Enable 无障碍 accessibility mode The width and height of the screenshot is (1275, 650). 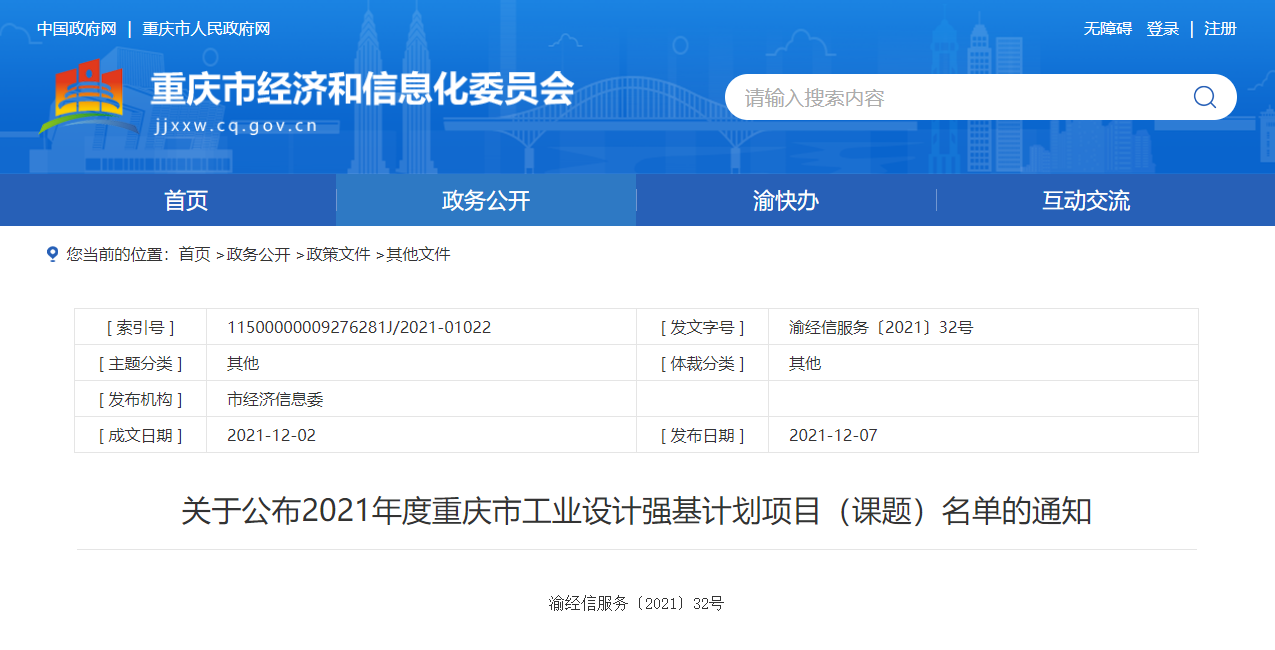tap(1107, 29)
